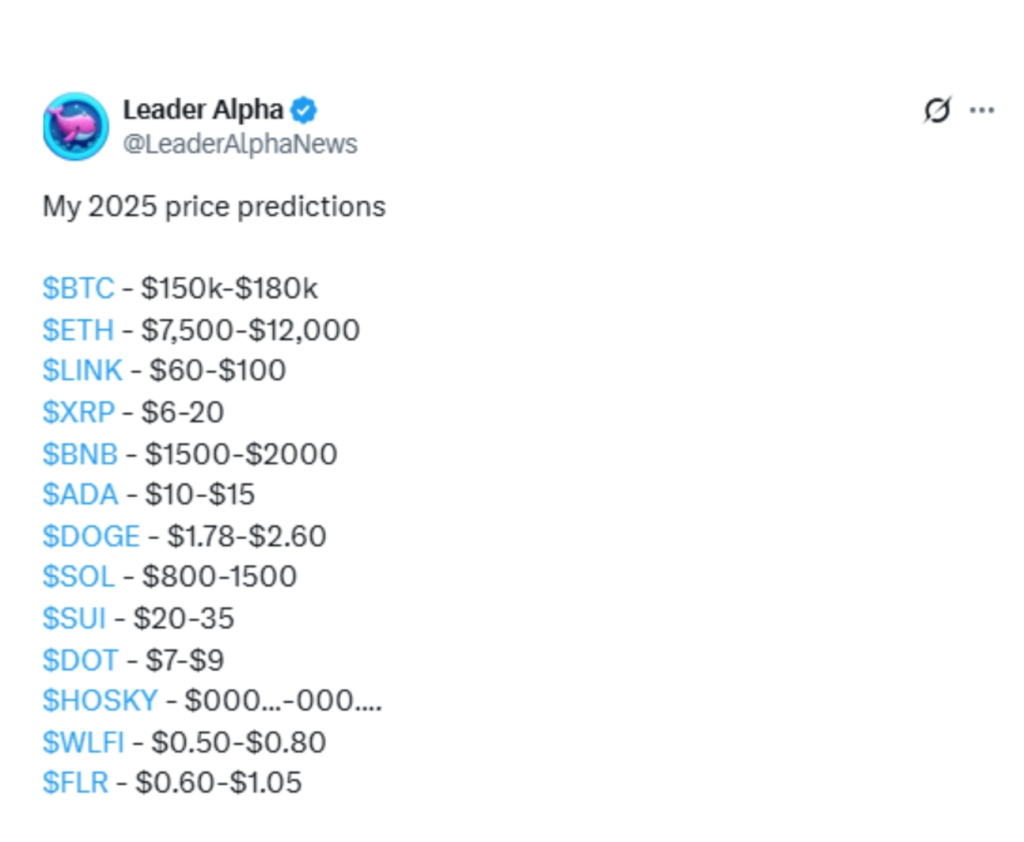Click the $DOGE cashtag
Screen dimensions: 1024x842
[91, 536]
